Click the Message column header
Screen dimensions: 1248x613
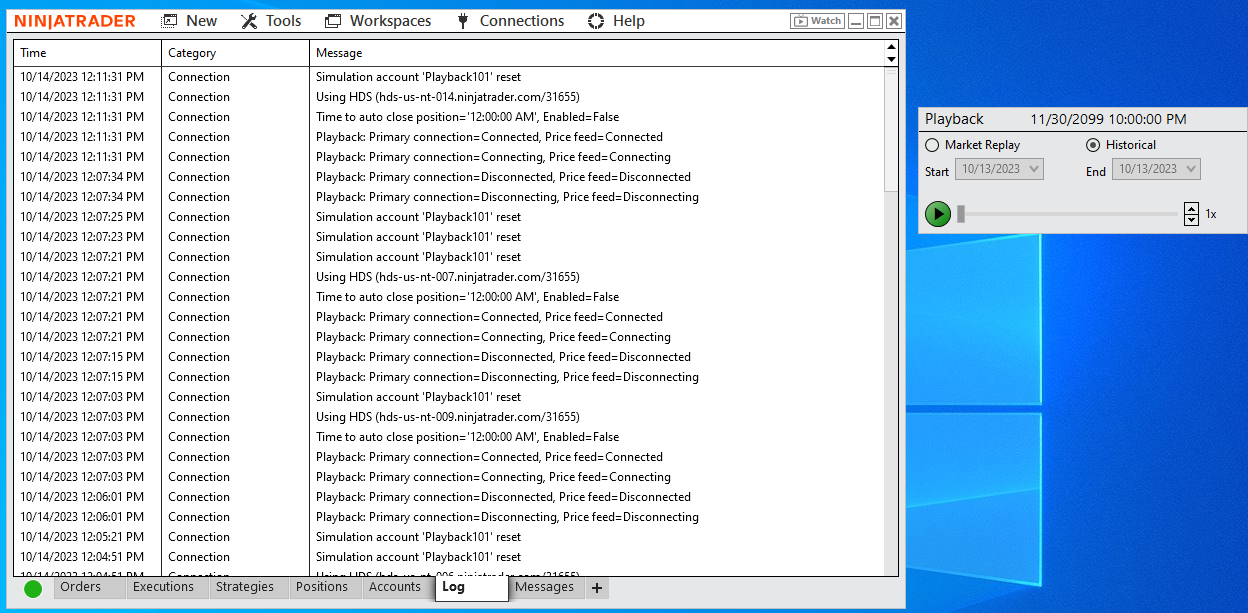coord(597,53)
